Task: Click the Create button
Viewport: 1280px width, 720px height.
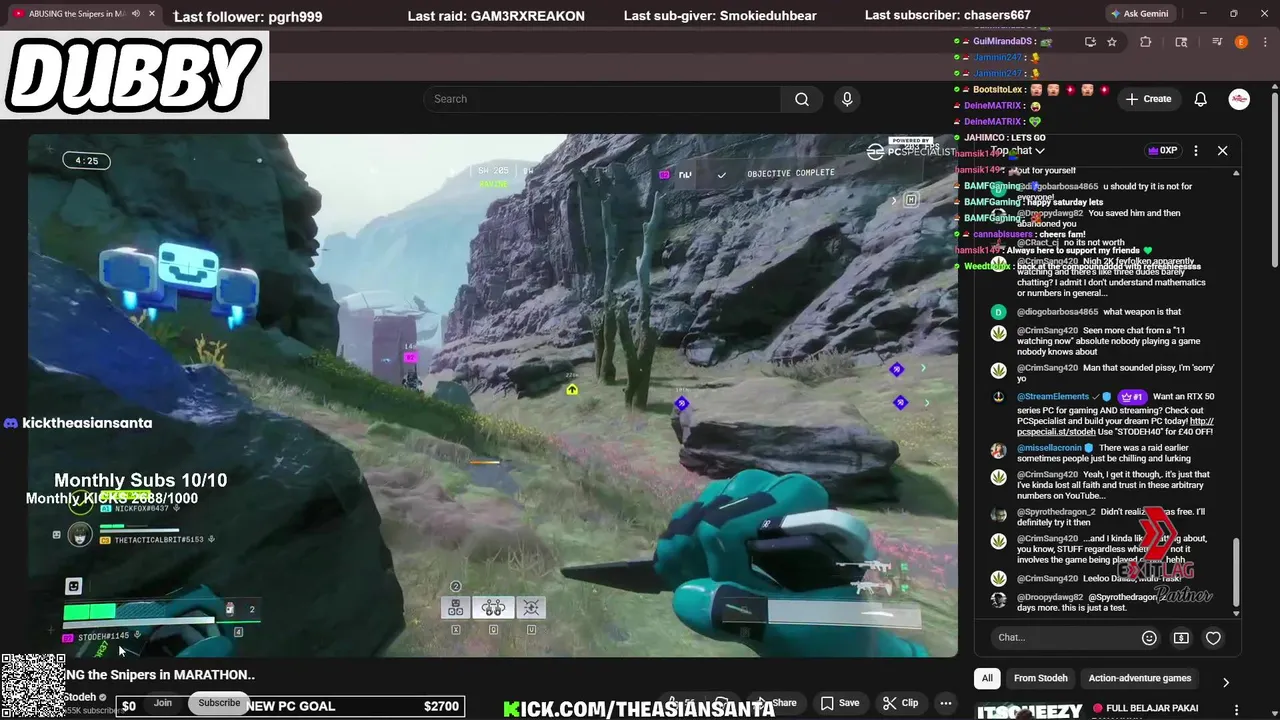Action: pos(1148,99)
